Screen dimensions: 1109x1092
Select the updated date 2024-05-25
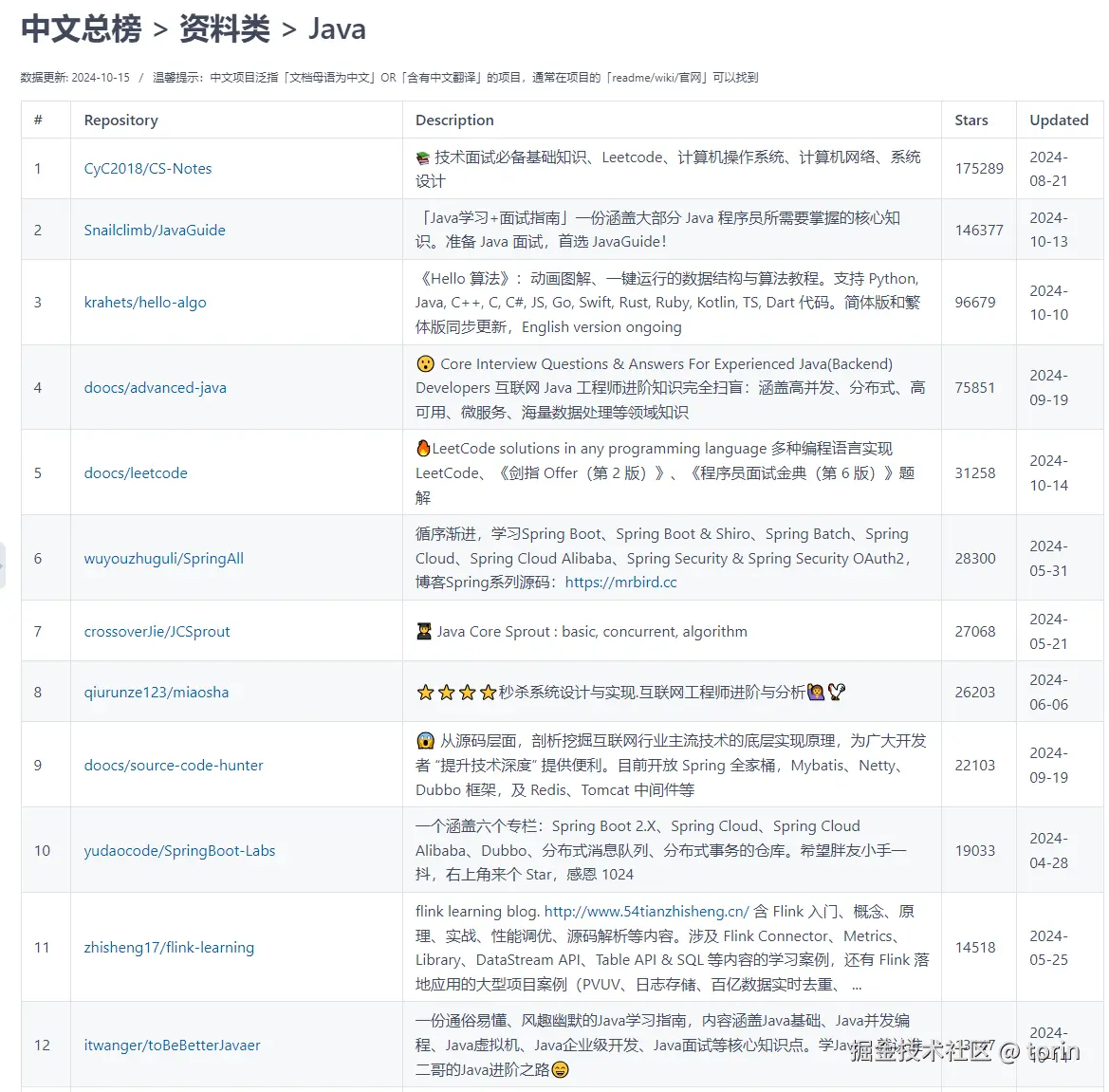[x=1049, y=947]
